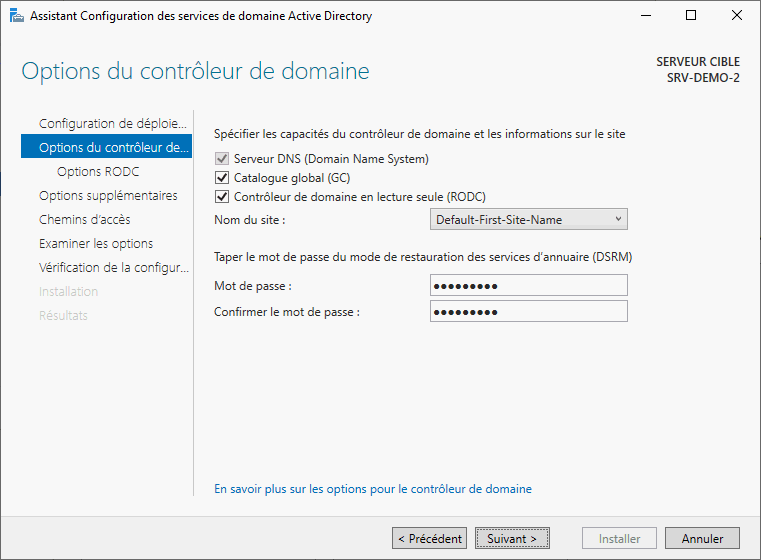This screenshot has height=560, width=761.
Task: Open link about domain controller options
Action: tap(373, 489)
